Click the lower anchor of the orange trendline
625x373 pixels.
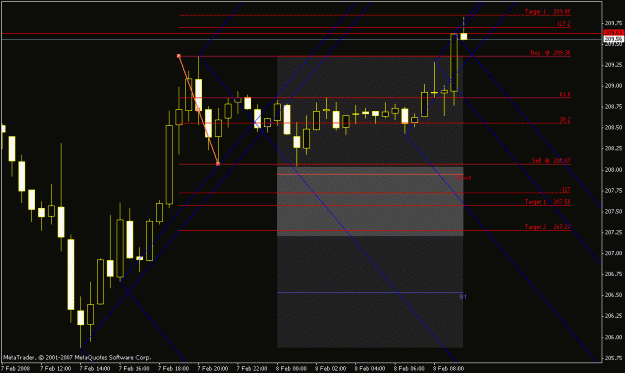pyautogui.click(x=218, y=164)
